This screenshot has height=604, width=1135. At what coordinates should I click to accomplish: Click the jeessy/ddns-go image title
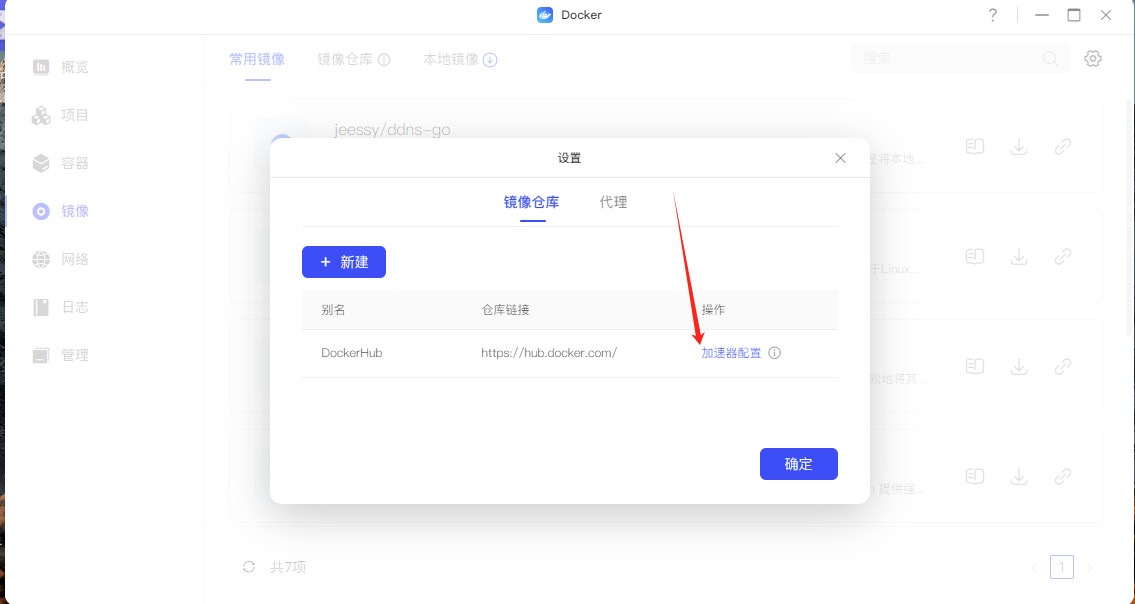click(x=392, y=130)
